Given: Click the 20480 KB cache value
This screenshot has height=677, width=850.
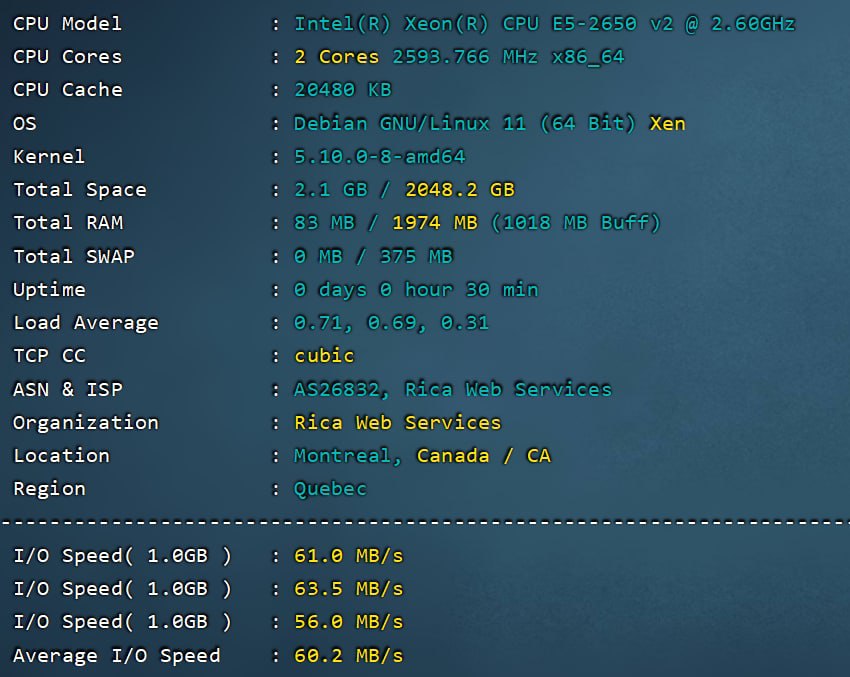Looking at the screenshot, I should [342, 90].
